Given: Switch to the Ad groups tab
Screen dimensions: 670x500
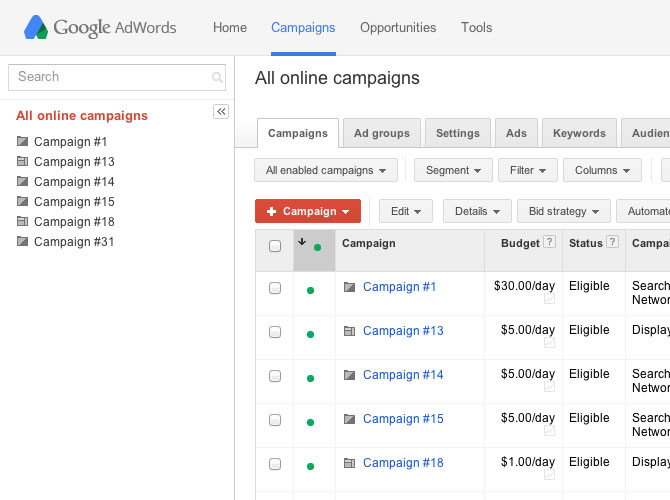Looking at the screenshot, I should click(382, 133).
